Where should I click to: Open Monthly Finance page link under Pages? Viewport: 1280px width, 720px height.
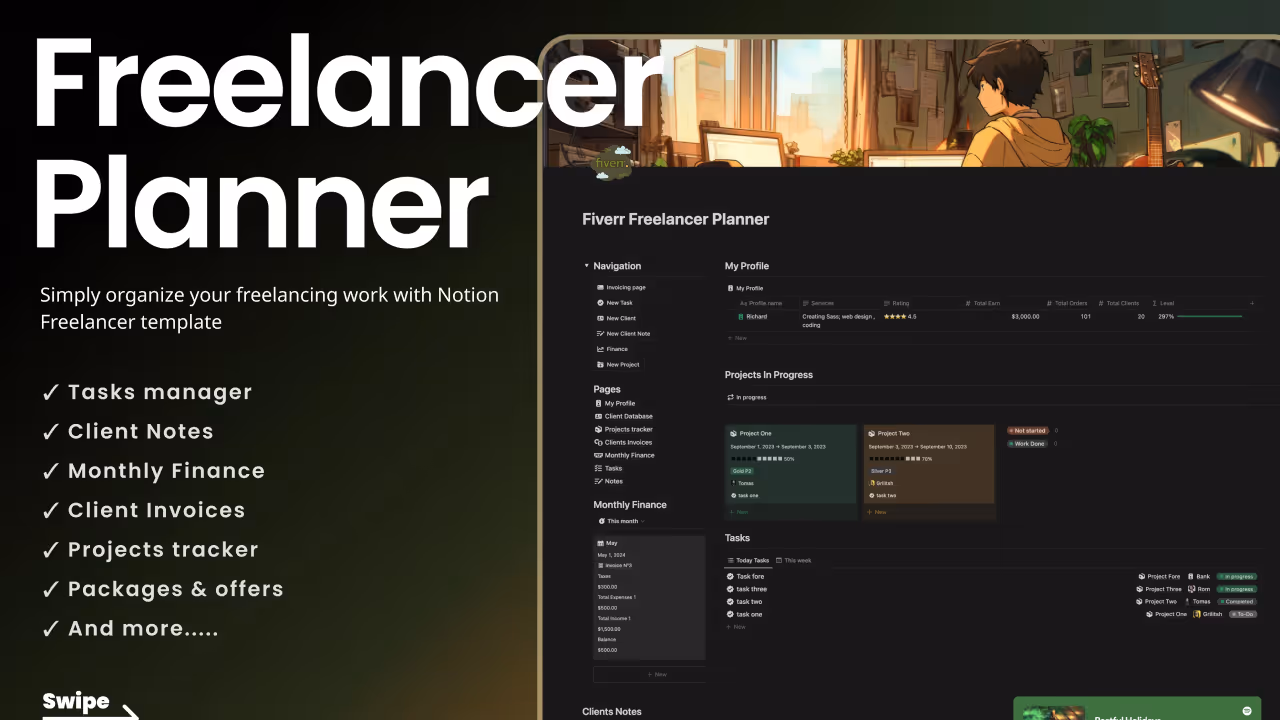[624, 455]
